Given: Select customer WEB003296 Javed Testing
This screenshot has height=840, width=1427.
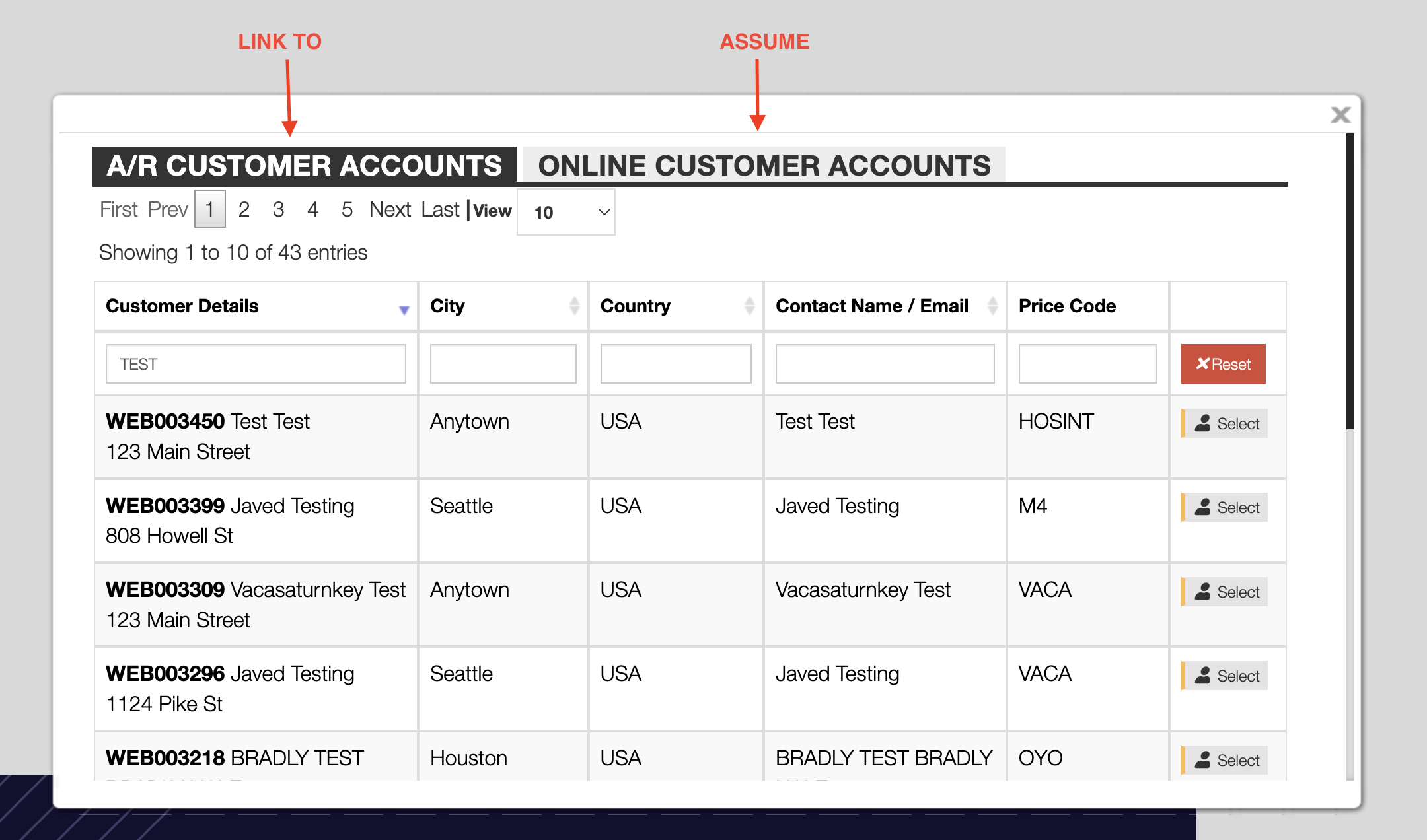Looking at the screenshot, I should [x=1226, y=676].
